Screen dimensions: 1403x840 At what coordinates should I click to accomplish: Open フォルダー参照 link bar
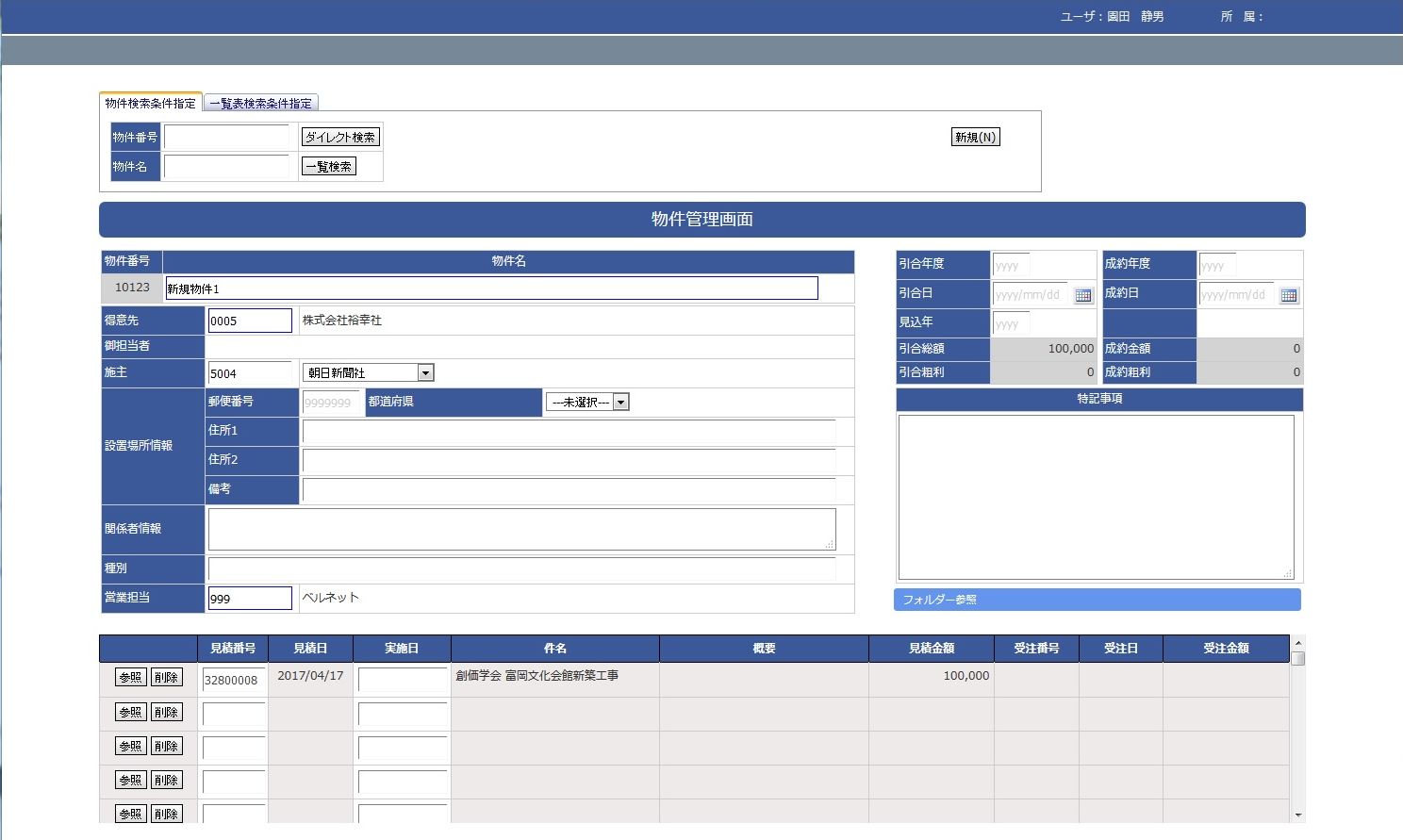[1098, 600]
